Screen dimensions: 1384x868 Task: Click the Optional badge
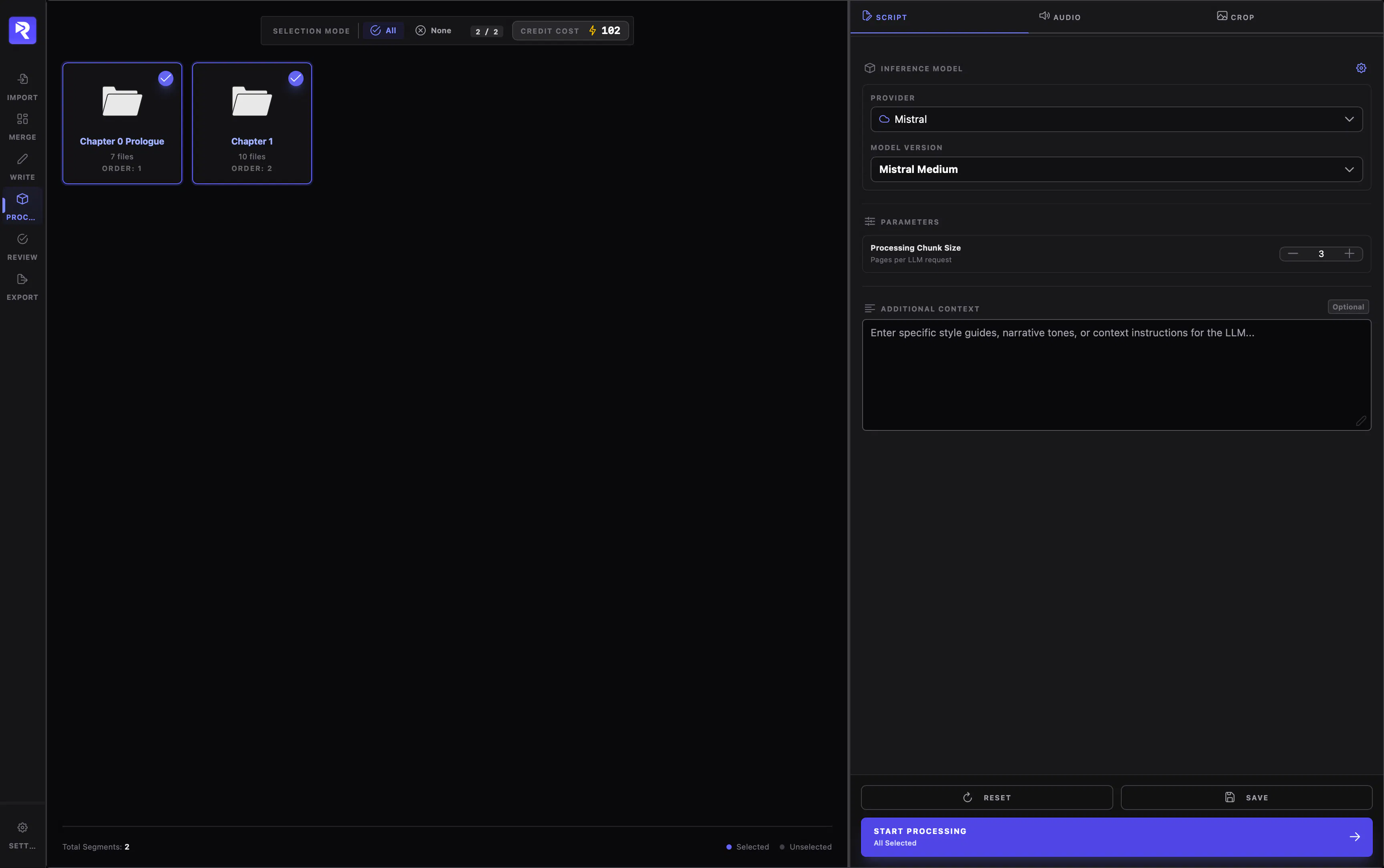pos(1348,307)
